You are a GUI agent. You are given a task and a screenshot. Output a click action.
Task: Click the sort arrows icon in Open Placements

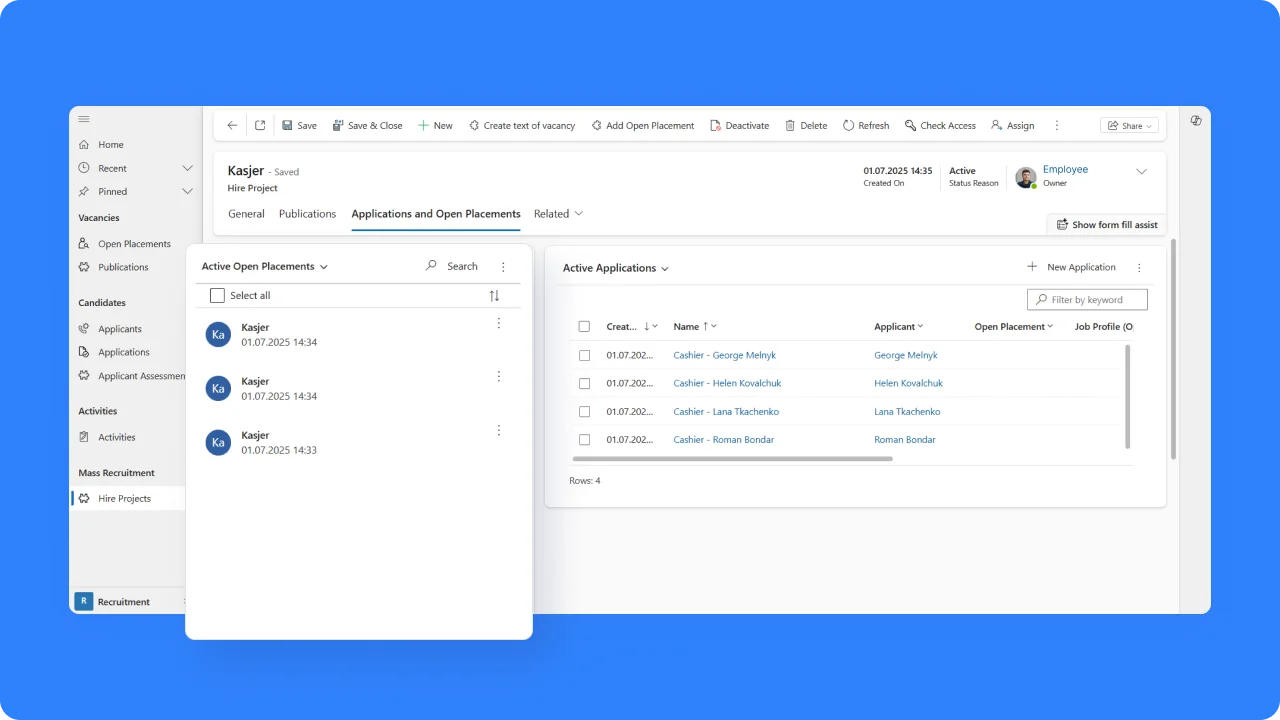point(494,296)
